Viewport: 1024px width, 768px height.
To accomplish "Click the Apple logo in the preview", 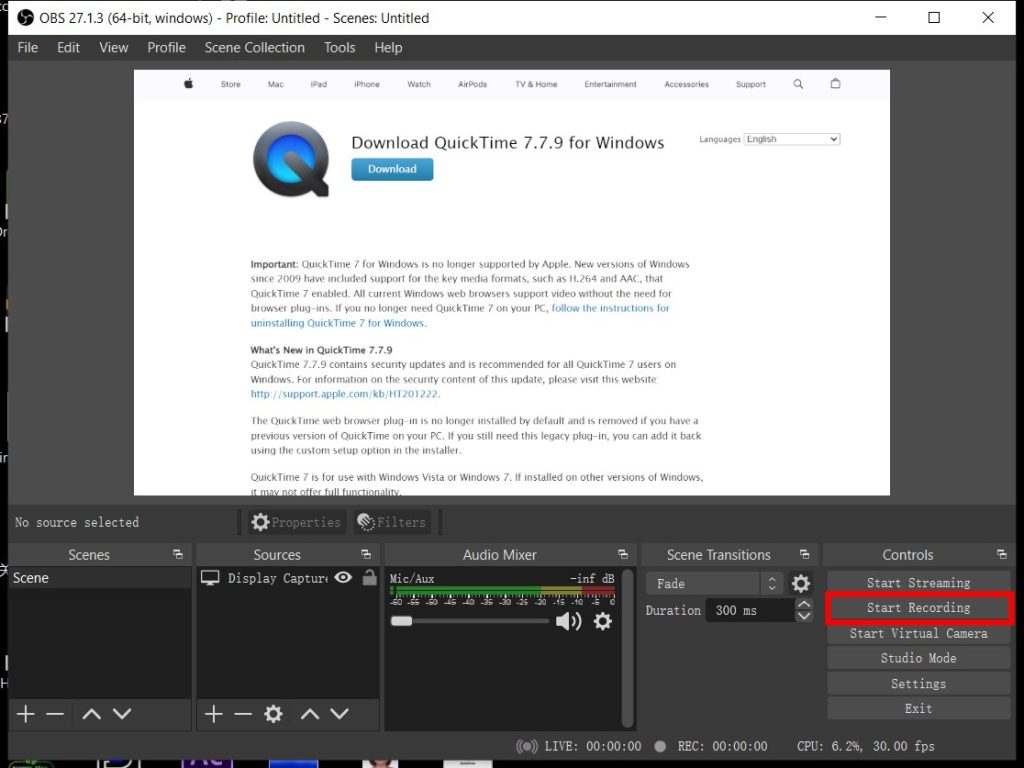I will 189,84.
